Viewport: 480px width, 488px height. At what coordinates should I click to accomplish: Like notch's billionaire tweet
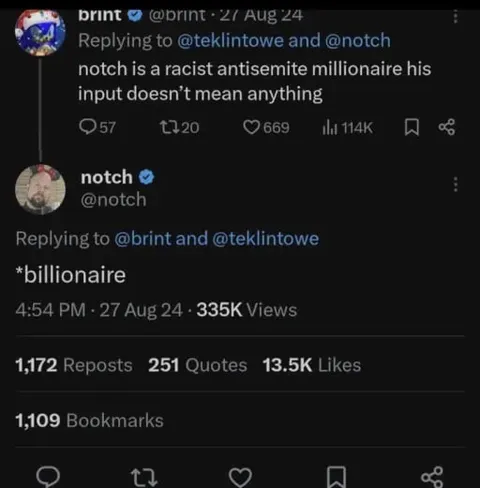pyautogui.click(x=240, y=477)
